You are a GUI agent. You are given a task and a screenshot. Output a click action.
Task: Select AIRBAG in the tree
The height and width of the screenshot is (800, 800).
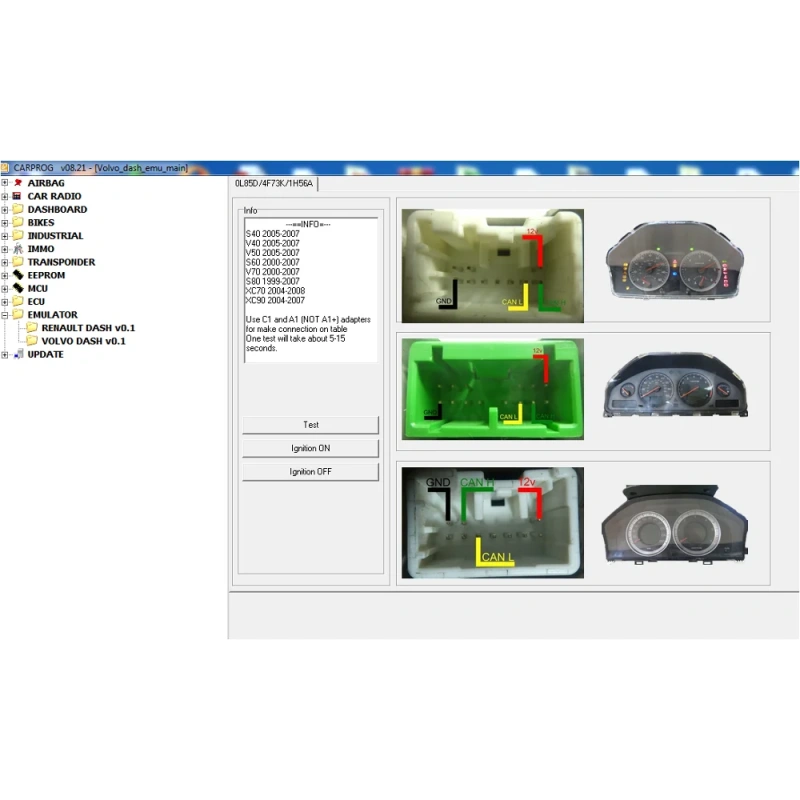click(x=46, y=183)
